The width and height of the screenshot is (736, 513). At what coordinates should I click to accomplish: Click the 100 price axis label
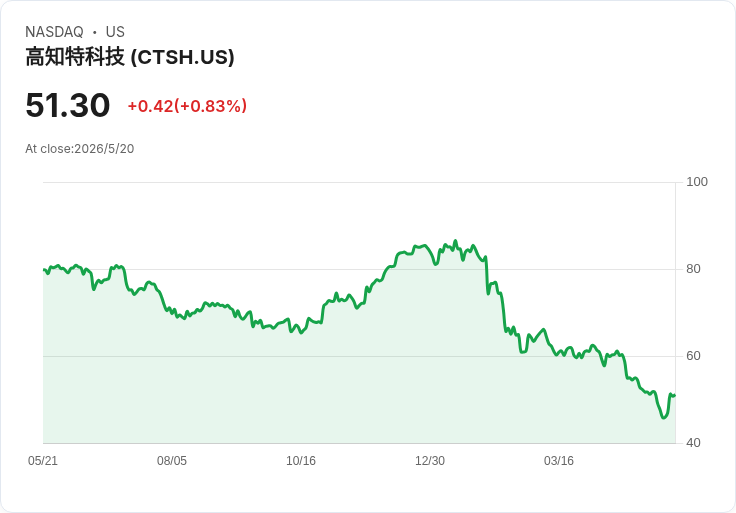click(x=697, y=182)
